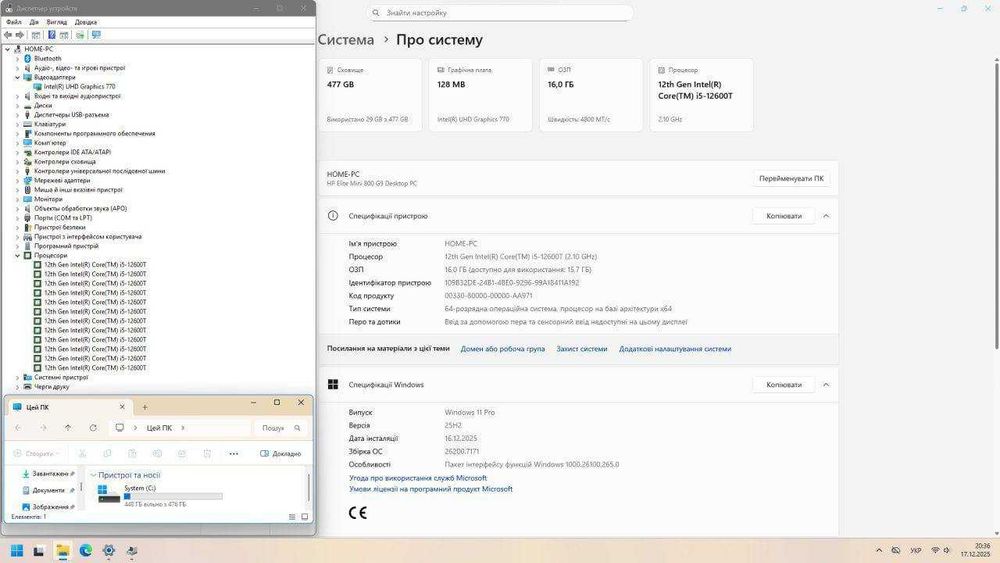Click File Explorer search box Пошук
The image size is (1000, 563).
281,428
